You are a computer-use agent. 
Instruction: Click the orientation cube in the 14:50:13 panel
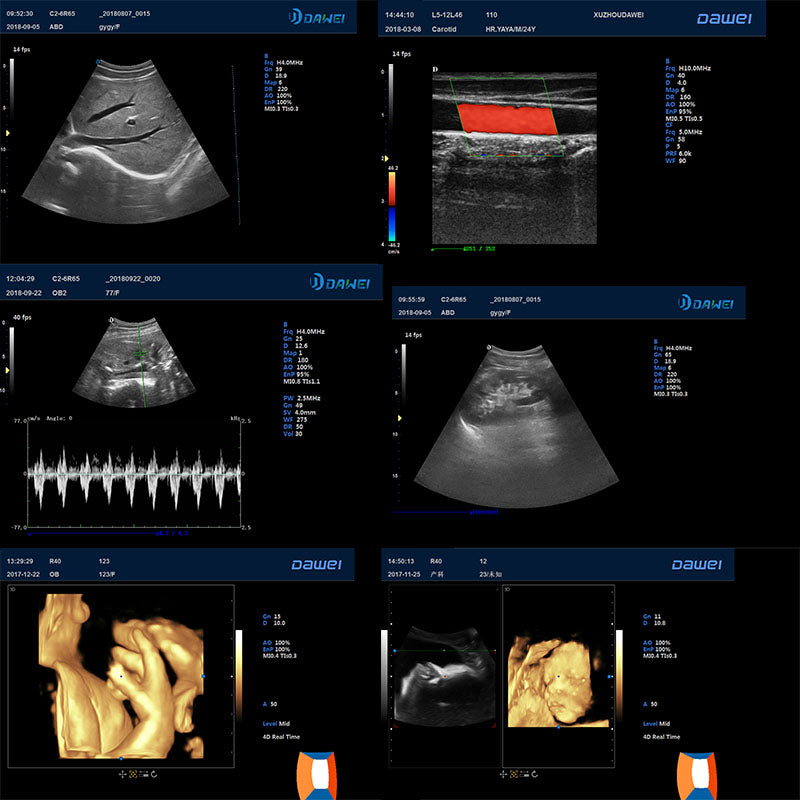pyautogui.click(x=697, y=776)
